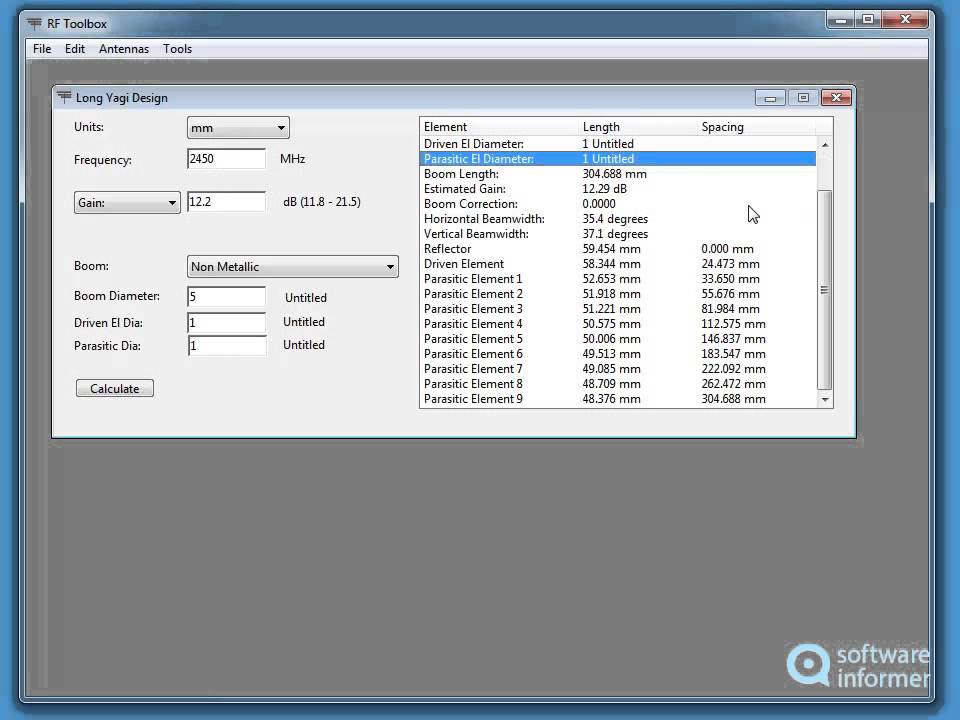Close the Long Yagi Design window

836,98
